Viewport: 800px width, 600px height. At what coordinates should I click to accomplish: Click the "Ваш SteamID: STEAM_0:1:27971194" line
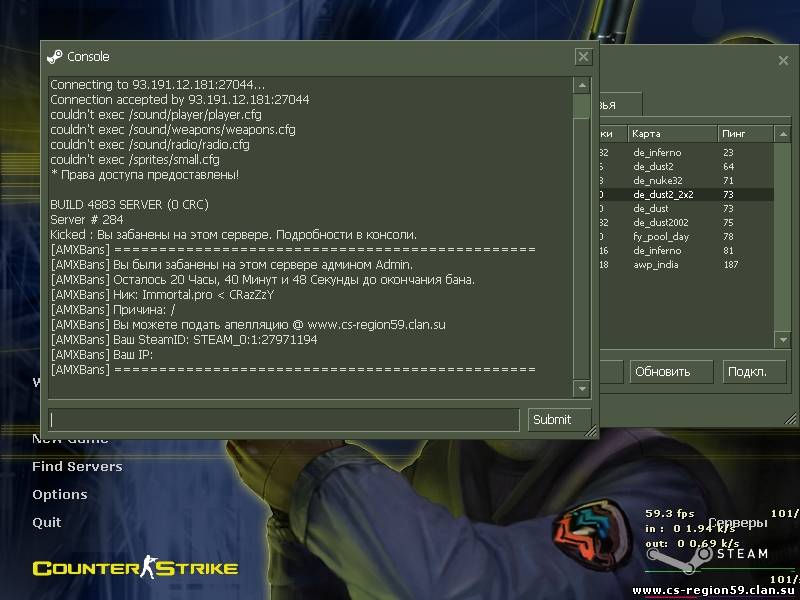pos(184,340)
